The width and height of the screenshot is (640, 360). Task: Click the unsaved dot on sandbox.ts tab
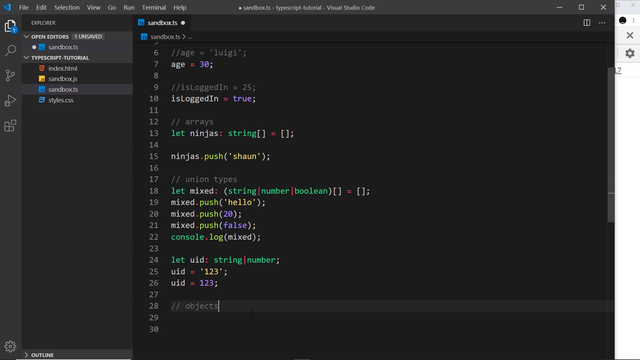(x=183, y=23)
